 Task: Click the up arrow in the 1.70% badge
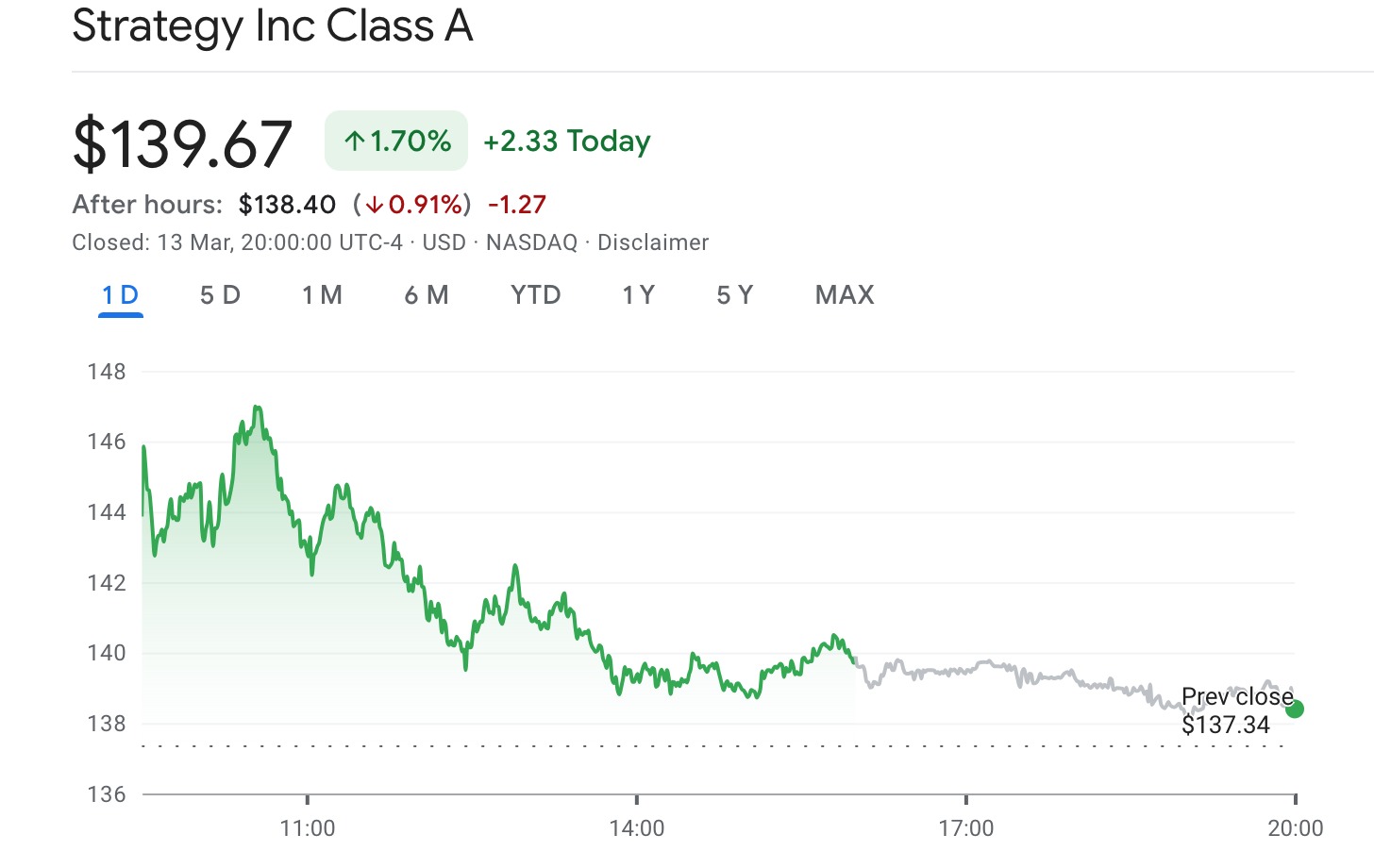[355, 142]
